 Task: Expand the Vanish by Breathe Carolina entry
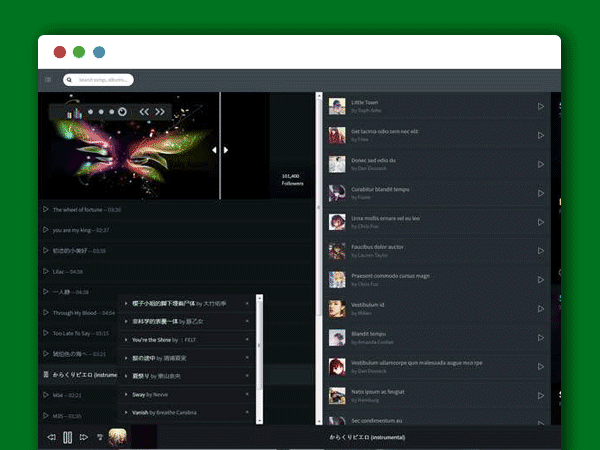(125, 412)
